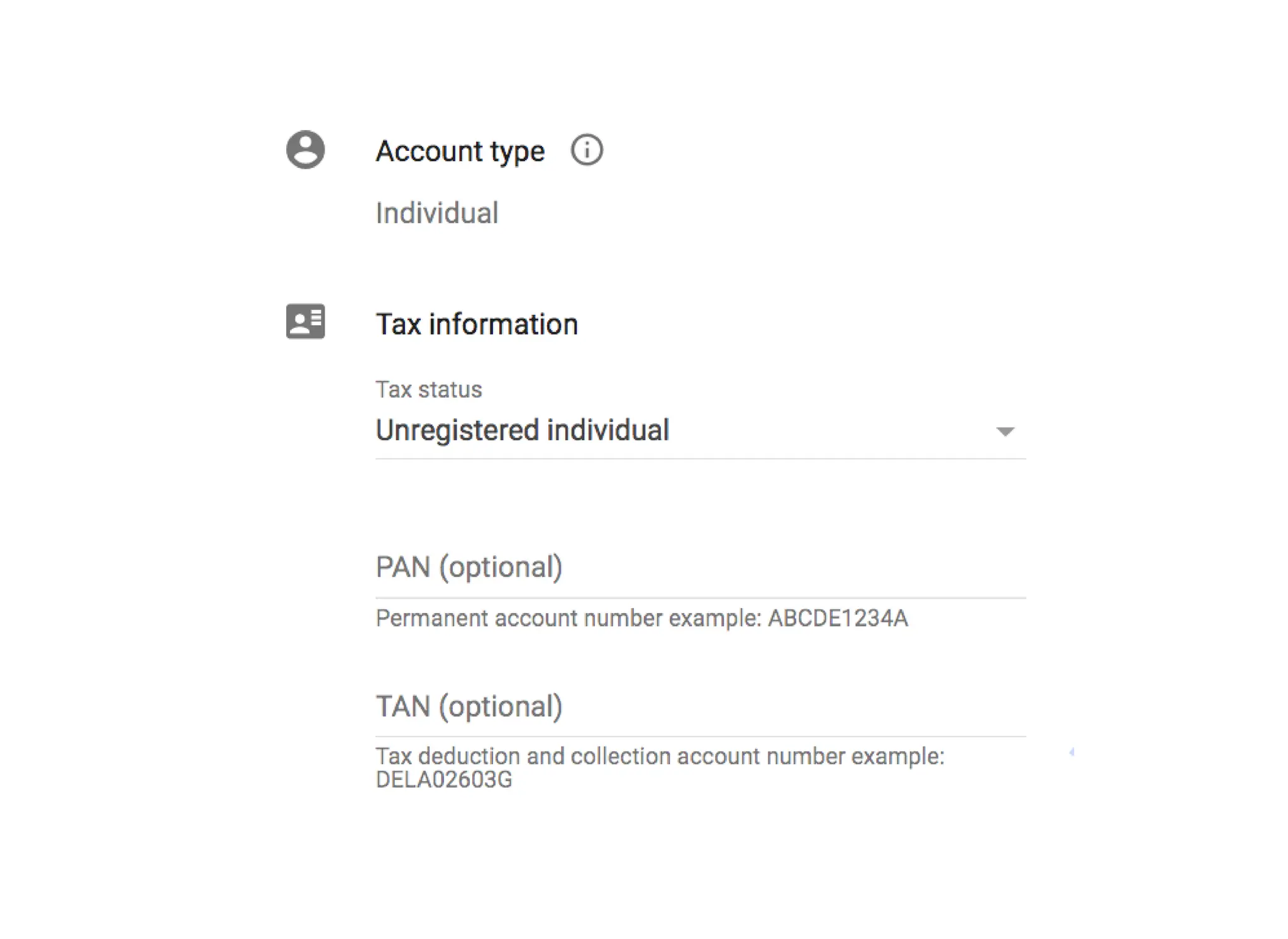This screenshot has height=939, width=1288.
Task: Click the underline below the Tax status dropdown
Action: pos(699,459)
